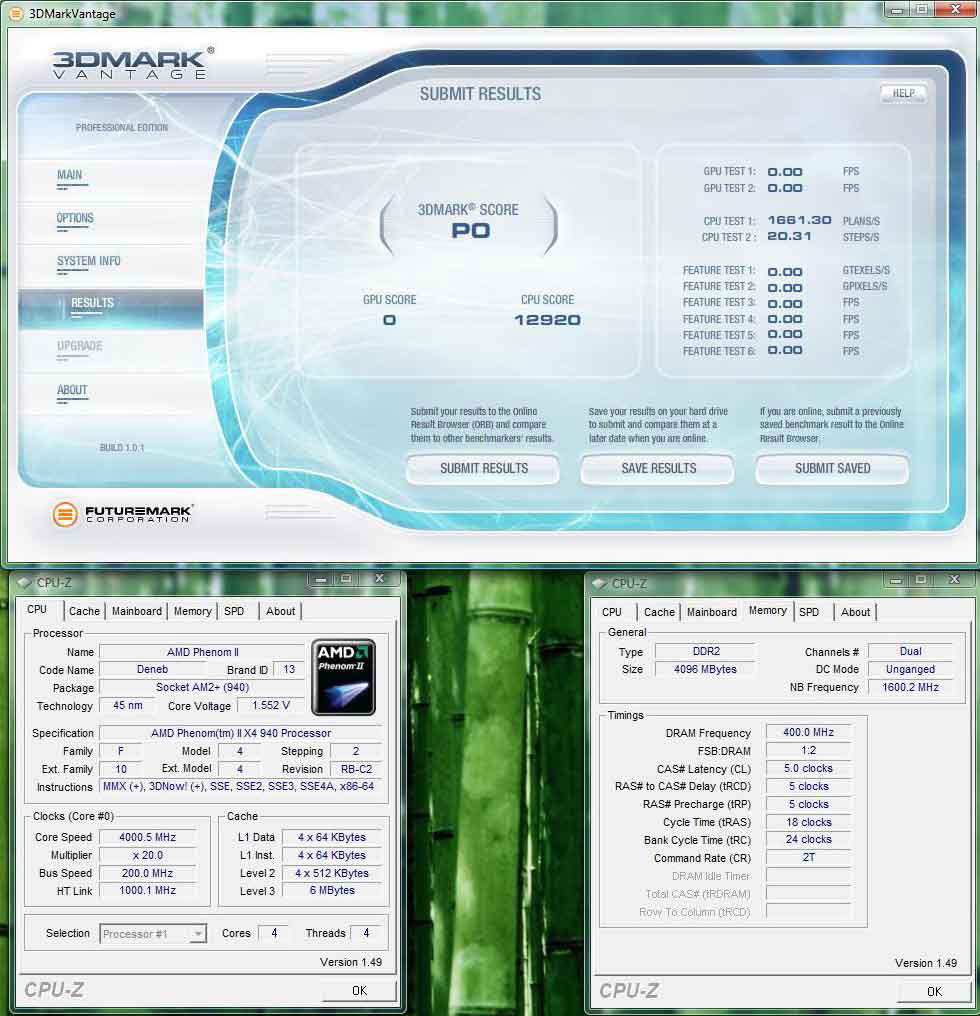The height and width of the screenshot is (1016, 980).
Task: Open the Processor #1 selection dropdown
Action: pyautogui.click(x=153, y=934)
